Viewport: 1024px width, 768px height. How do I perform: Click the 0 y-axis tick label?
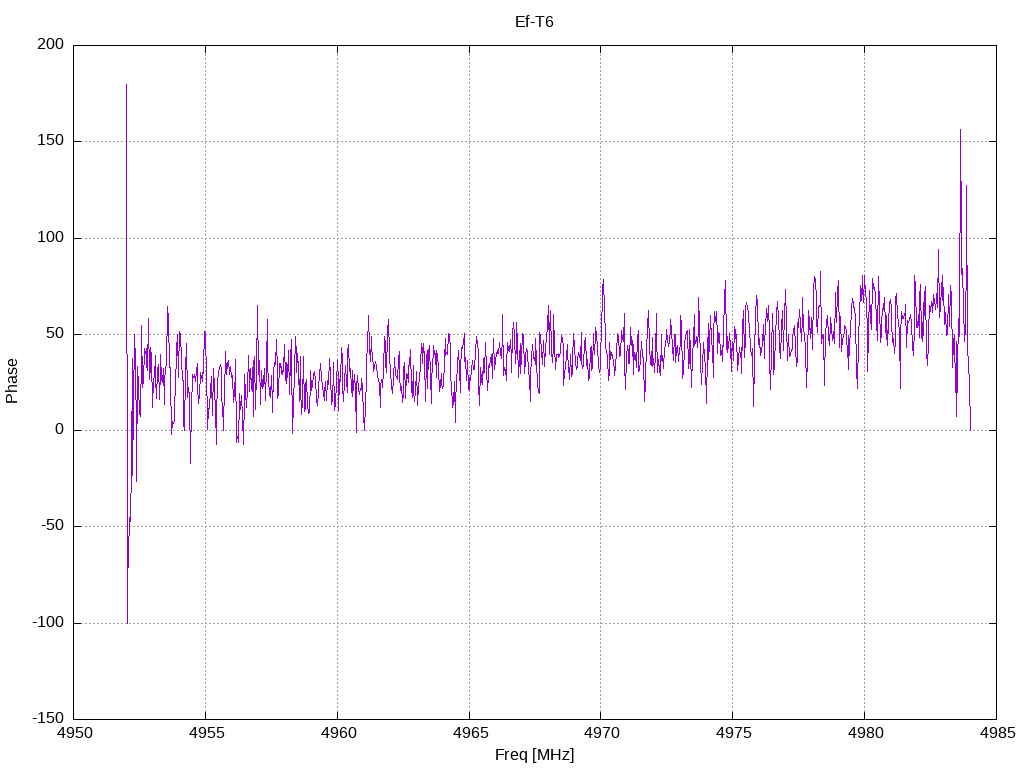[x=59, y=430]
